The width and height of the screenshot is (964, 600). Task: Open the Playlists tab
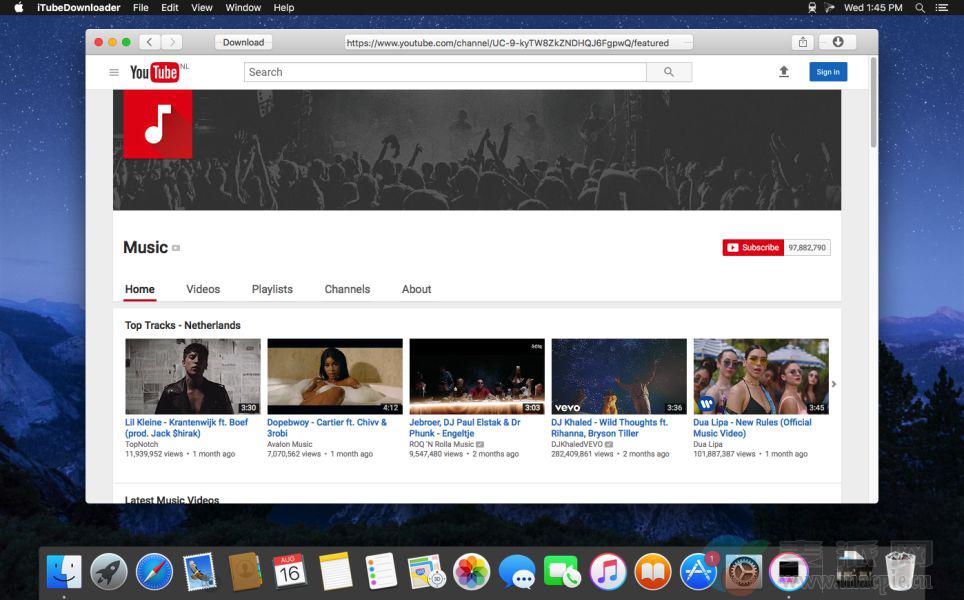coord(272,289)
